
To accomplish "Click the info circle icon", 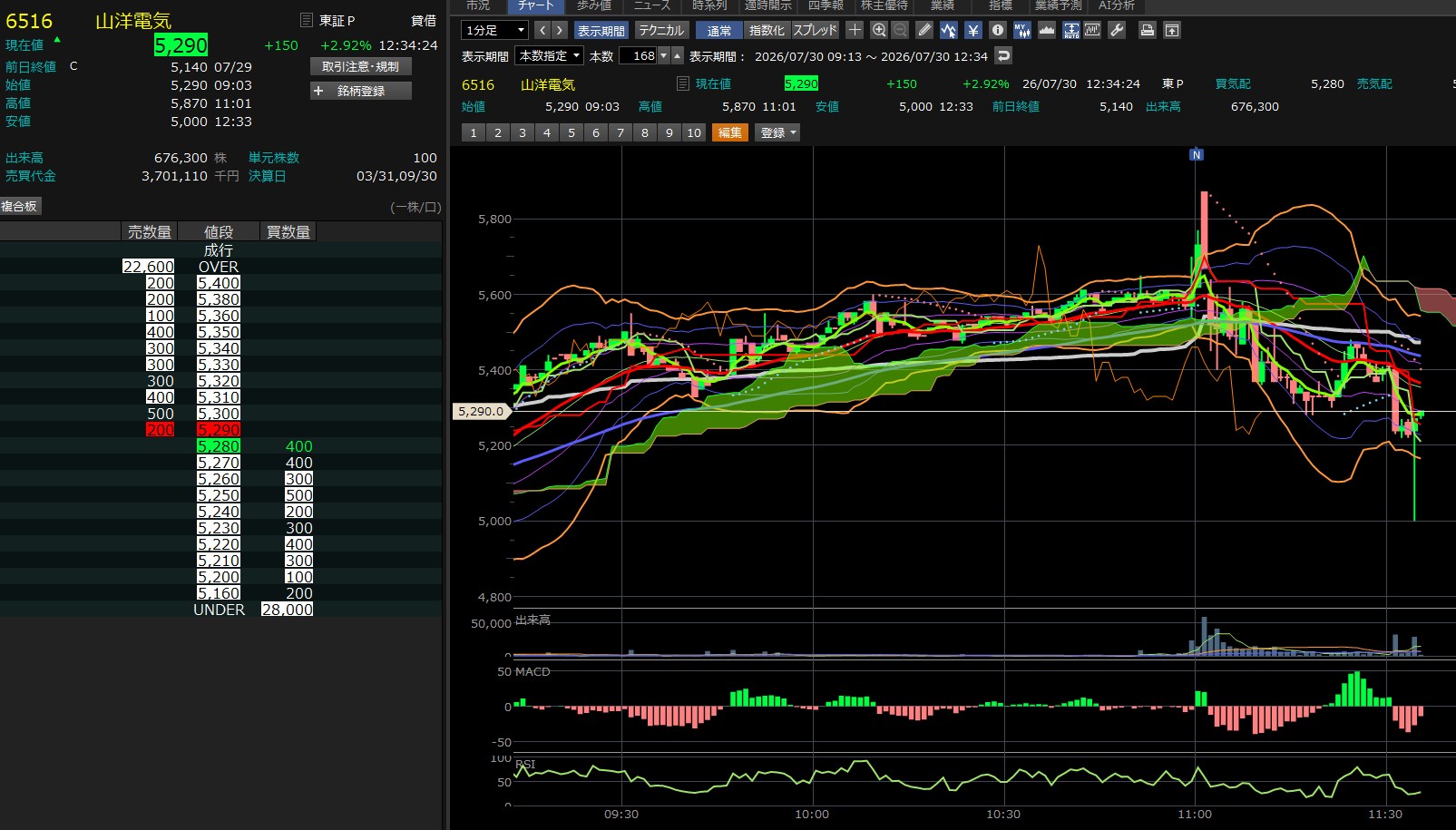I will pyautogui.click(x=998, y=30).
